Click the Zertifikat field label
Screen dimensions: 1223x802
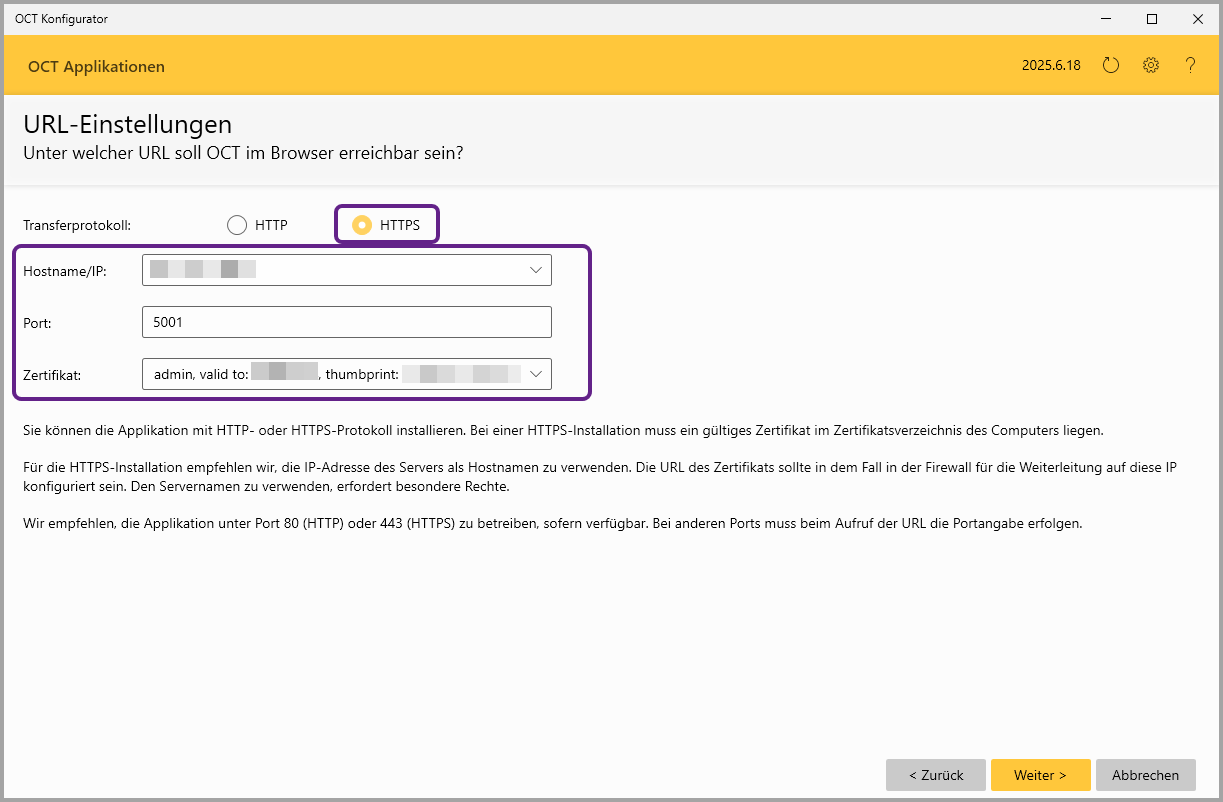(x=52, y=374)
